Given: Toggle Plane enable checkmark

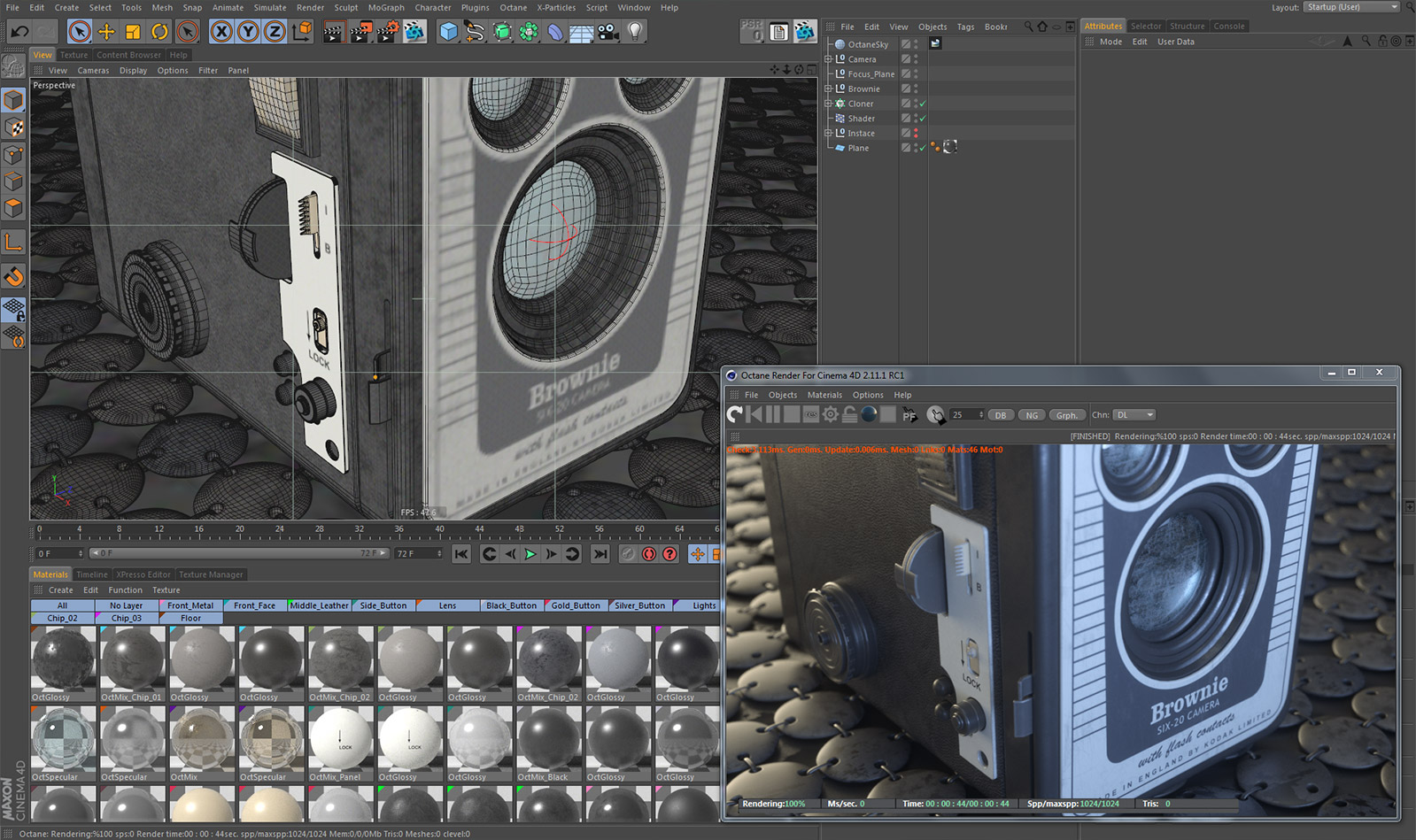Looking at the screenshot, I should (x=923, y=148).
